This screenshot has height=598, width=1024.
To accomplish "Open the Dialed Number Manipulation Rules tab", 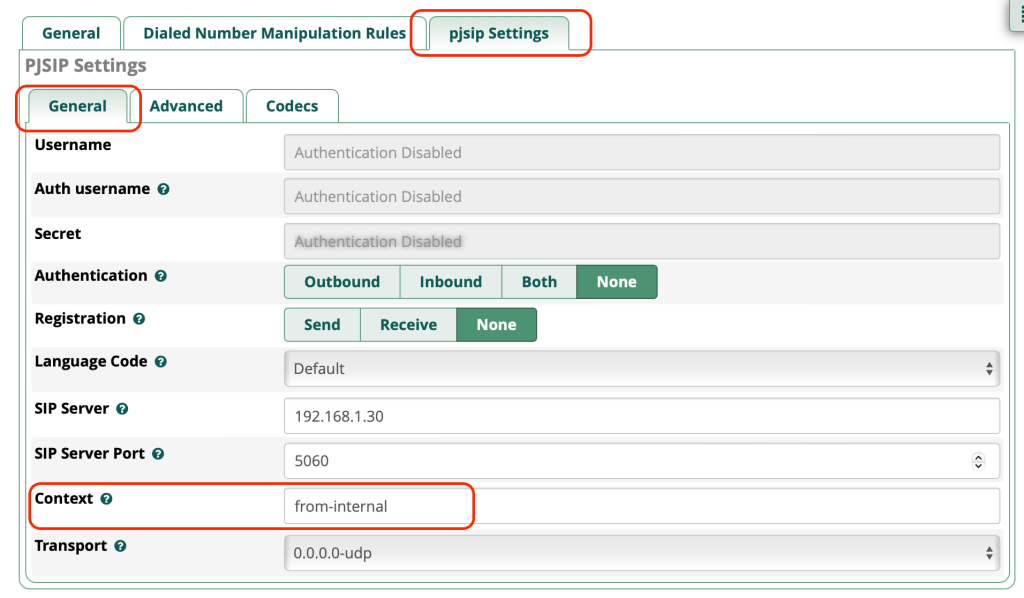I will (x=274, y=33).
